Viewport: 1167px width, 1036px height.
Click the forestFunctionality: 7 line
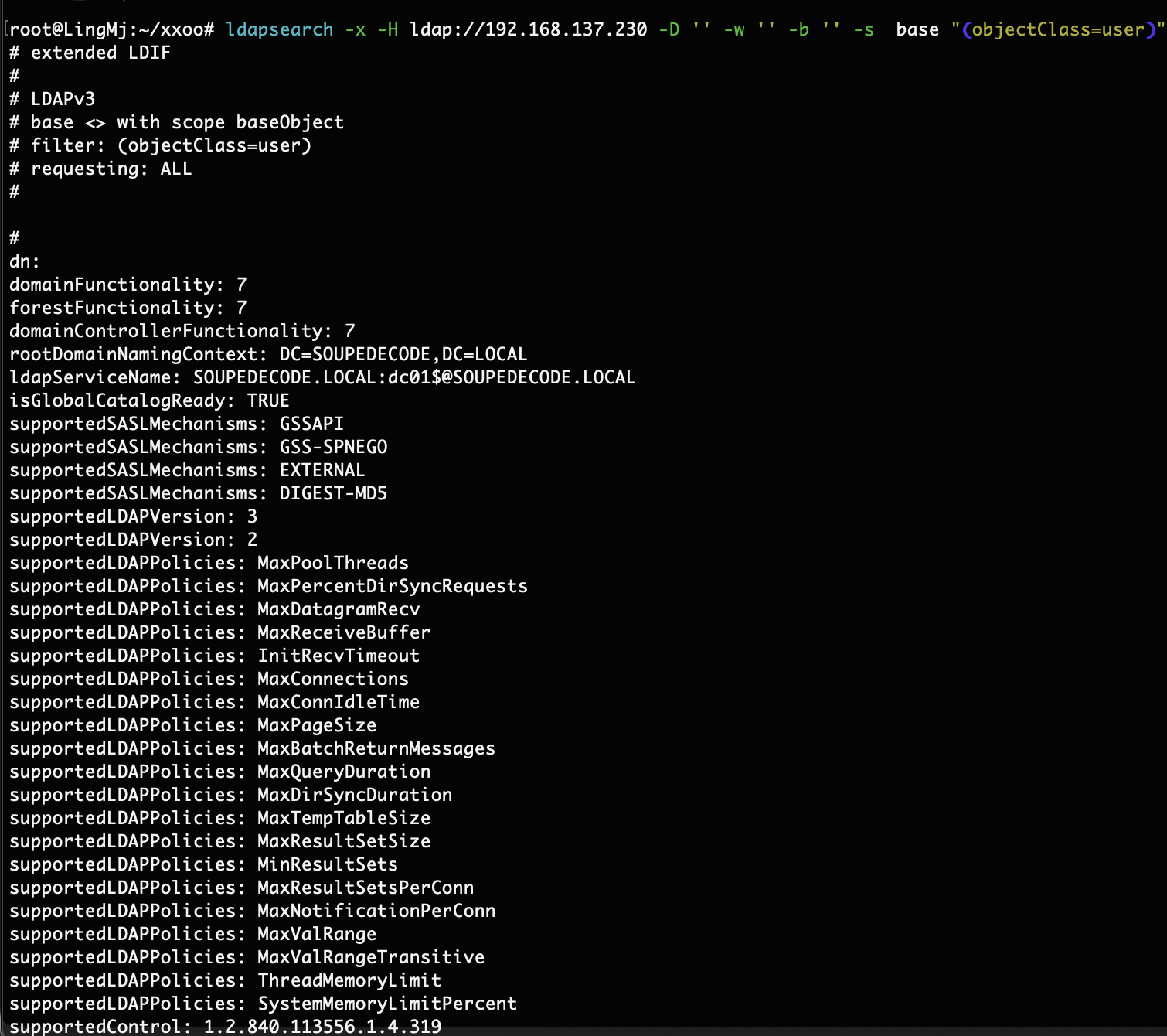pyautogui.click(x=128, y=308)
